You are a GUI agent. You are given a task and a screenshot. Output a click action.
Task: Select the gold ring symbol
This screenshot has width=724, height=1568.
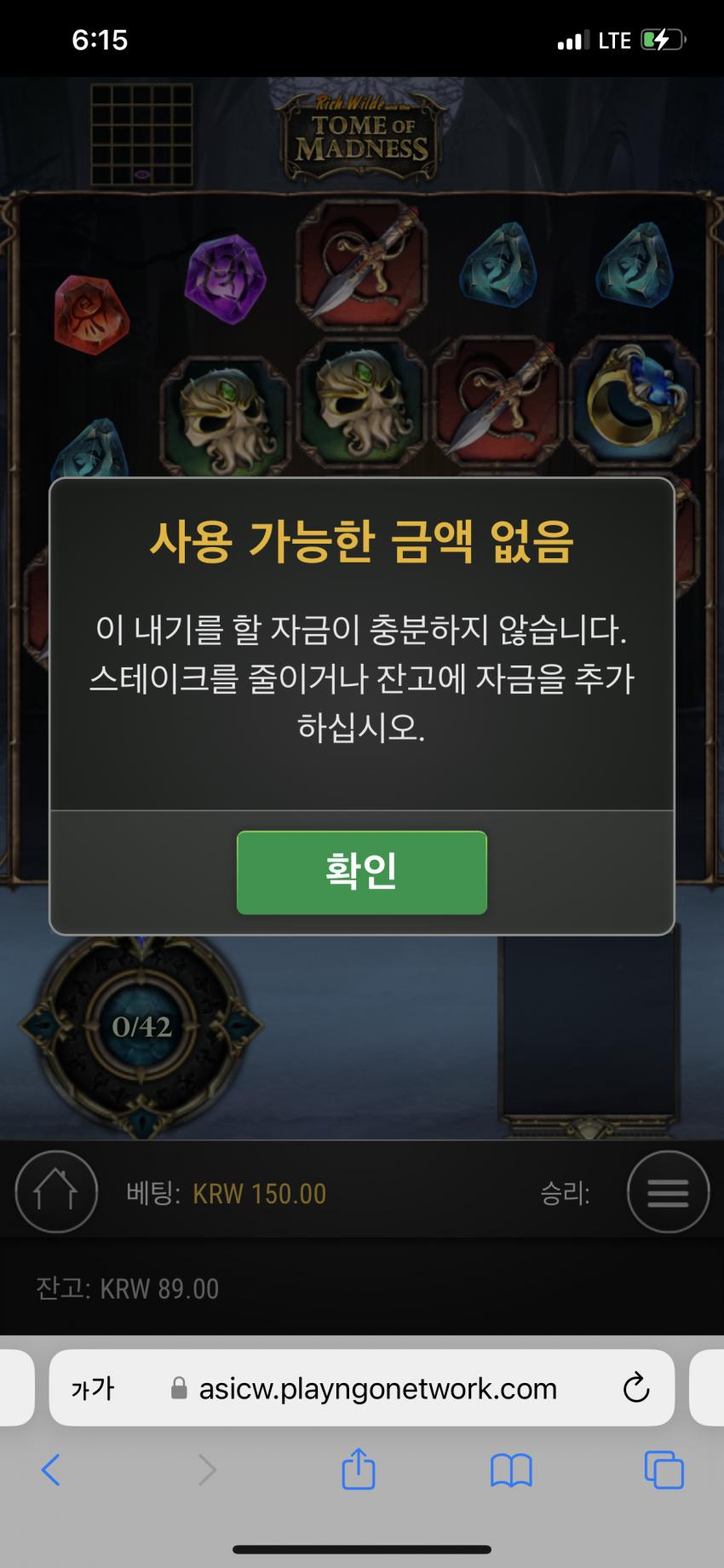pos(635,399)
